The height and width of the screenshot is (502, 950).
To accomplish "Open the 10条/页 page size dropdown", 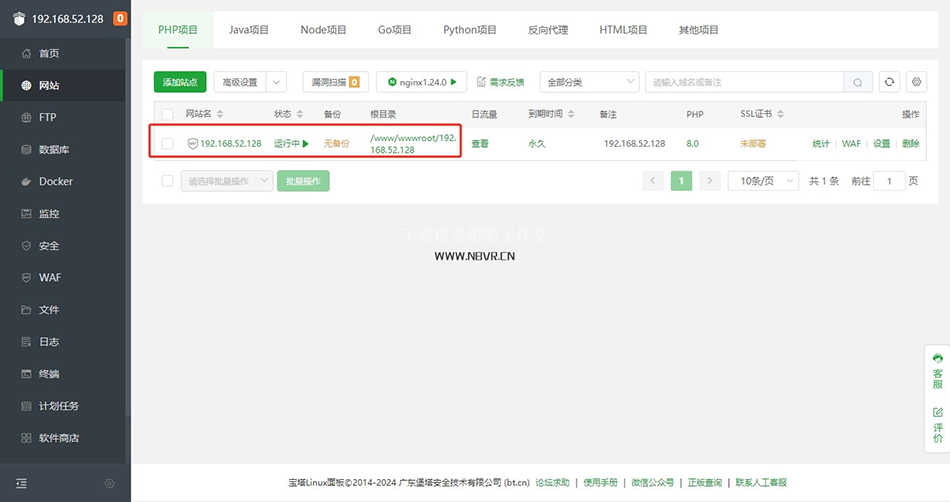I will 763,181.
